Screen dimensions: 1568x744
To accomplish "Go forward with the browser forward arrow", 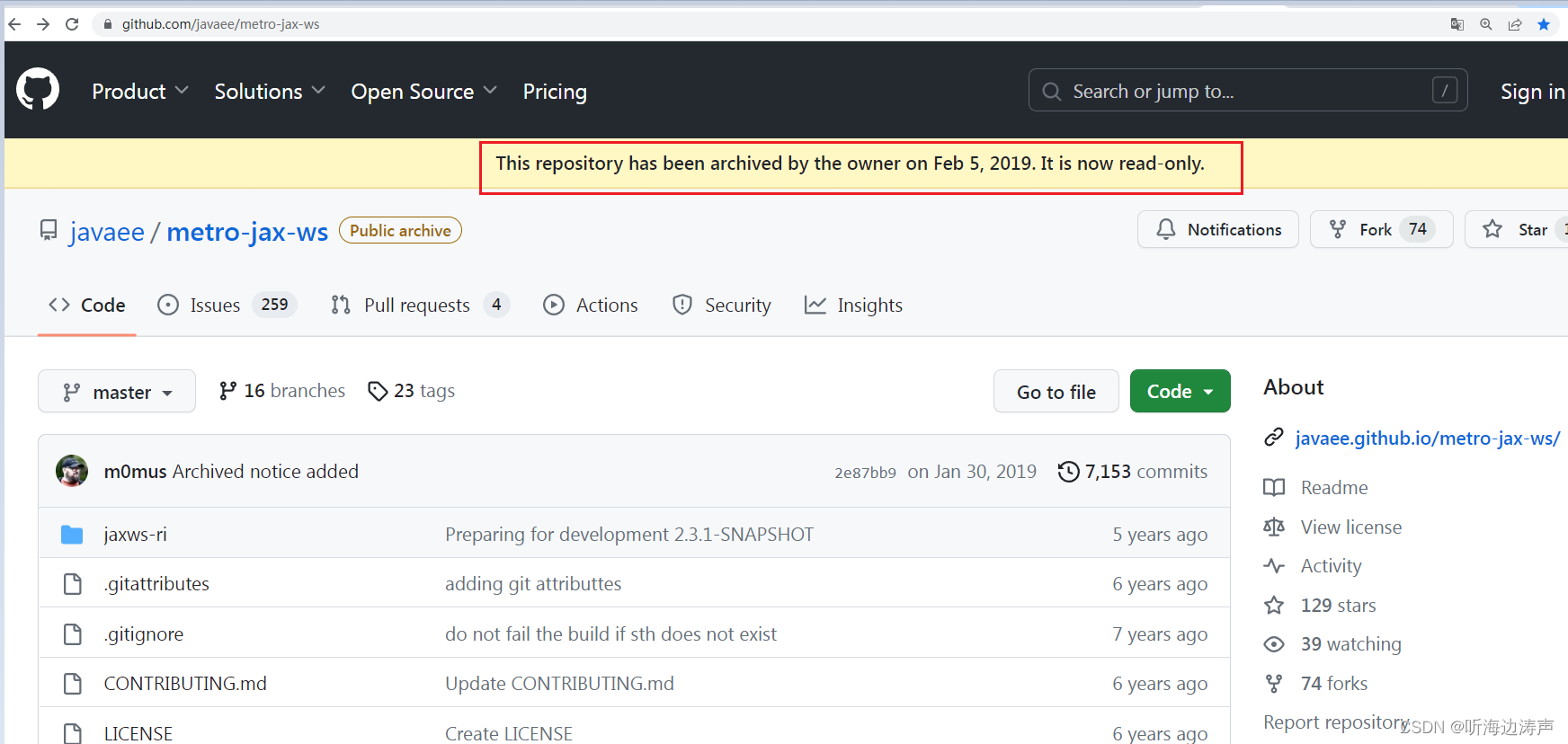I will pos(43,24).
